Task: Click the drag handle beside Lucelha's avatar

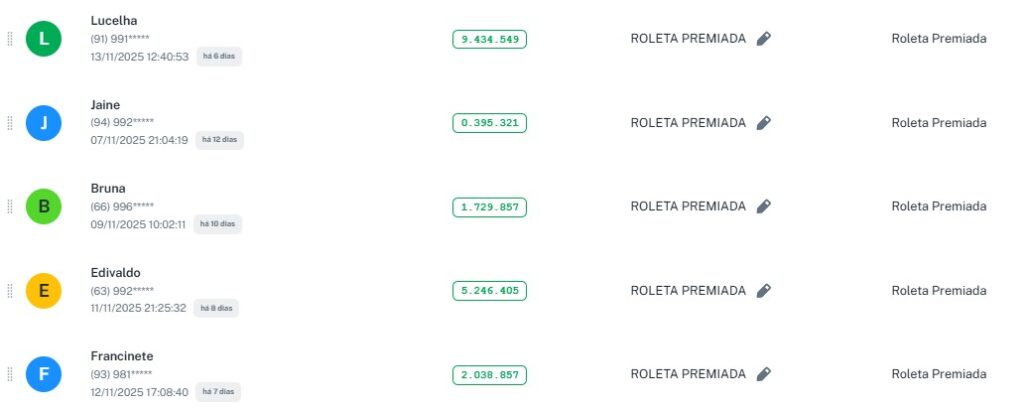Action: click(x=10, y=39)
